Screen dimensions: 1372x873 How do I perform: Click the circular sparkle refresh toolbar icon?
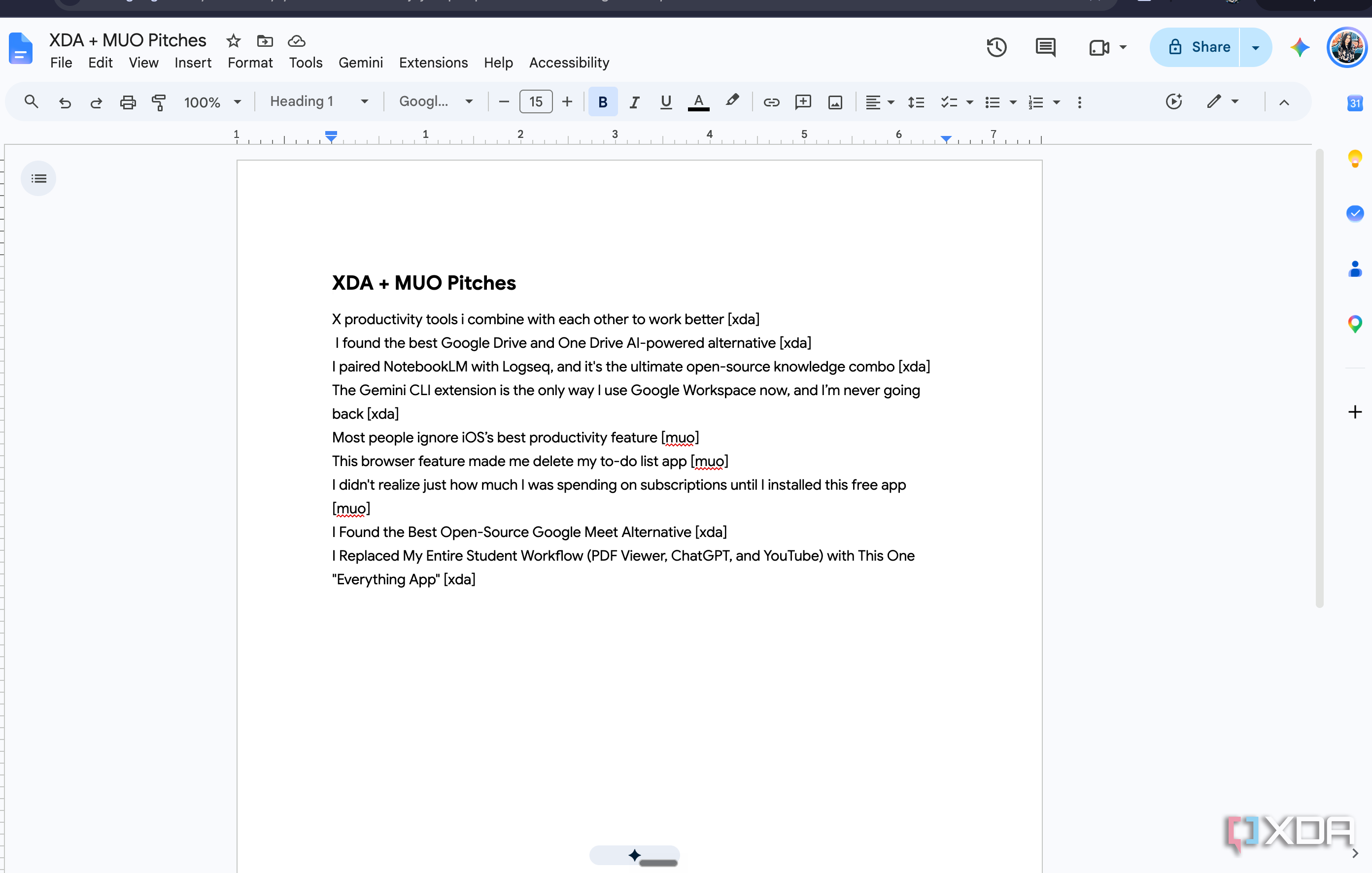coord(1174,101)
